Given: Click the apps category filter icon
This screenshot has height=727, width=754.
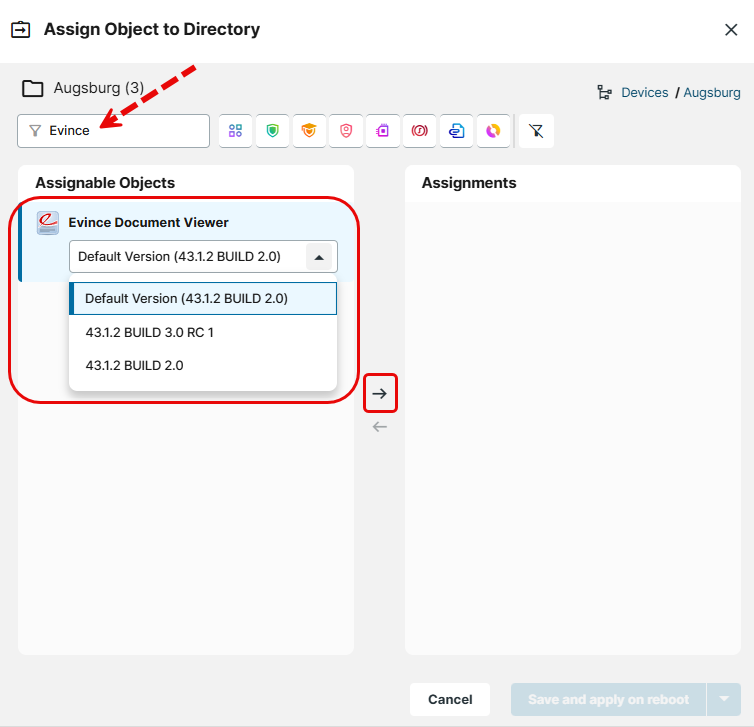Looking at the screenshot, I should [235, 131].
